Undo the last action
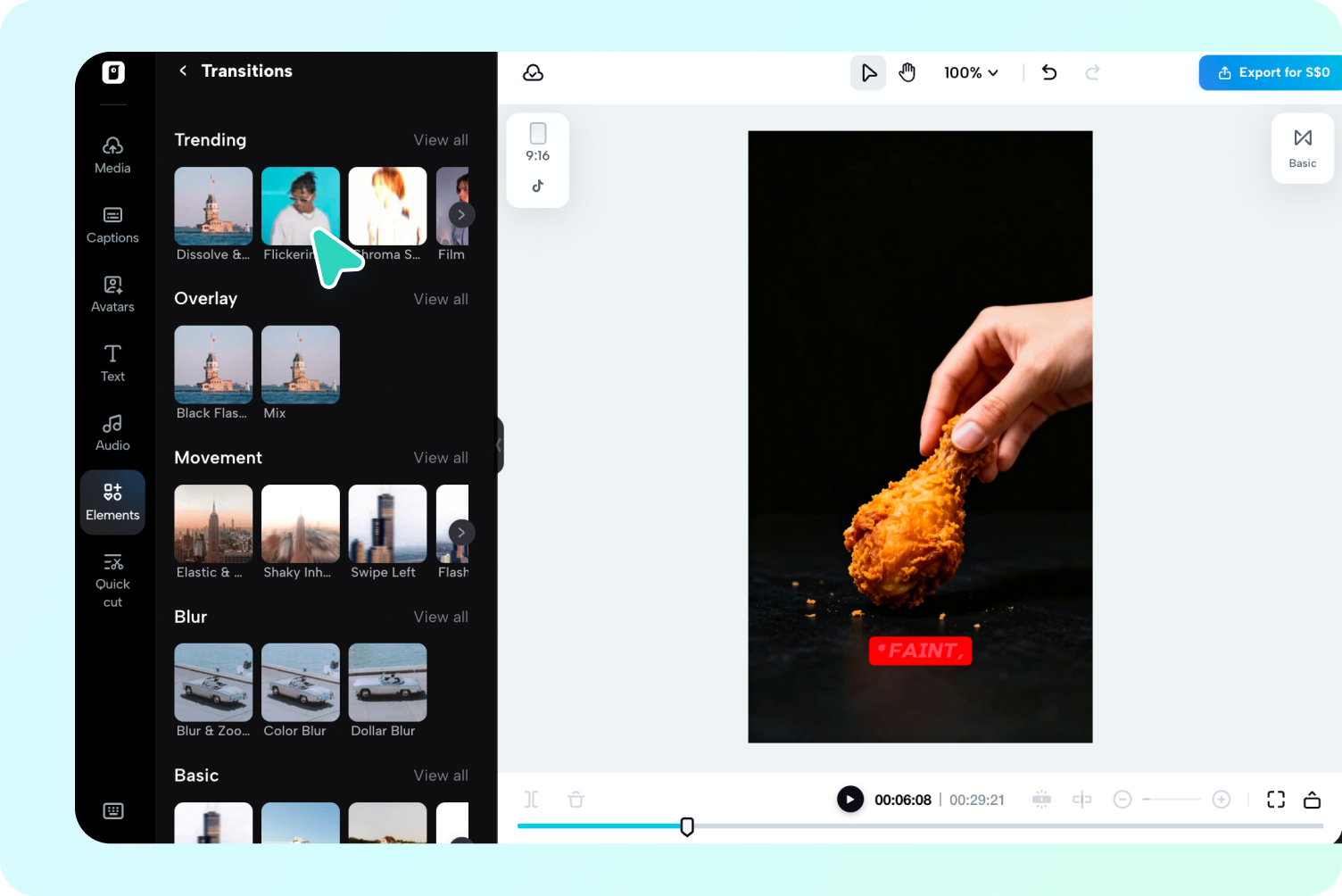This screenshot has width=1342, height=896. pyautogui.click(x=1049, y=72)
